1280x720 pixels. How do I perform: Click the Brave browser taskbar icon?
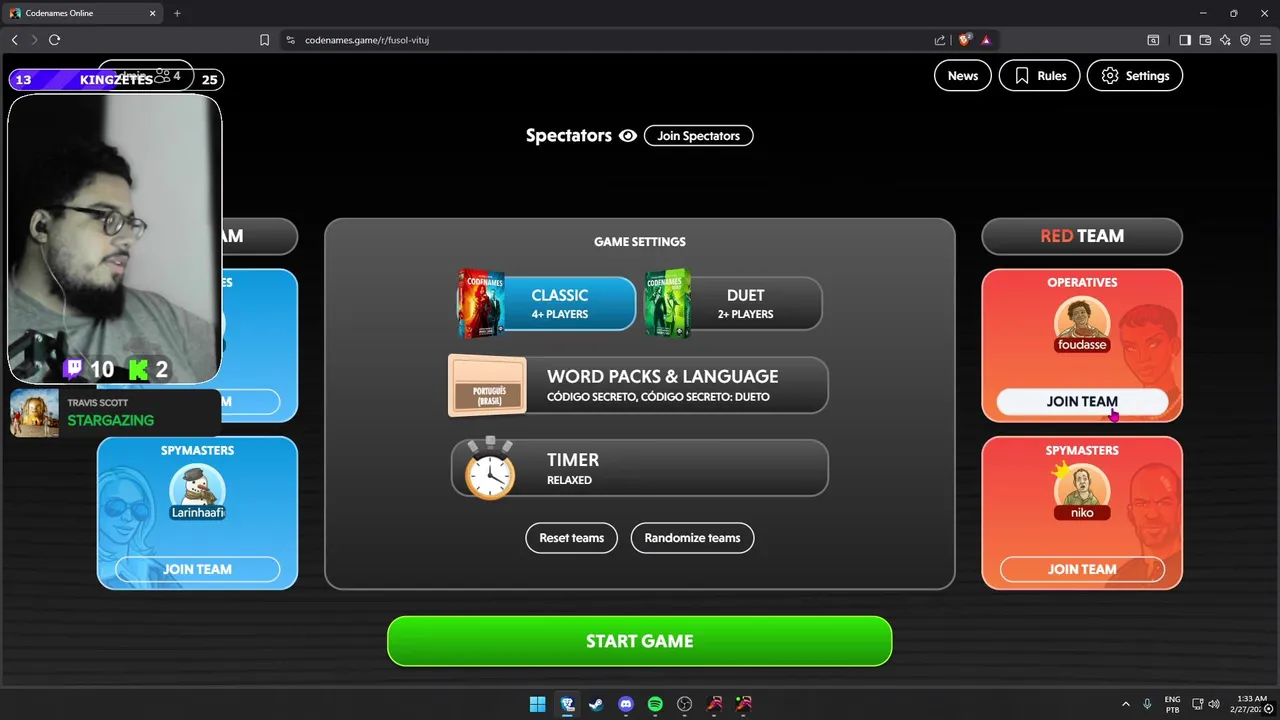(x=567, y=704)
